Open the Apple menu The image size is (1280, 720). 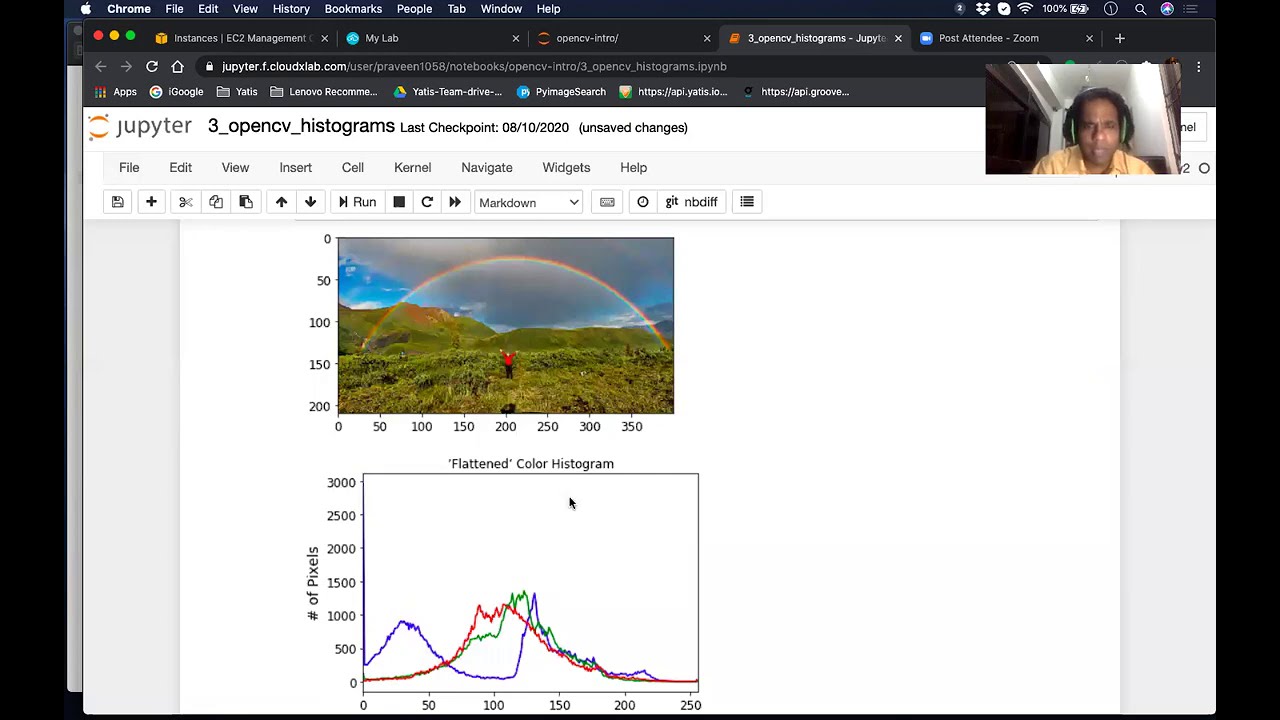click(86, 9)
